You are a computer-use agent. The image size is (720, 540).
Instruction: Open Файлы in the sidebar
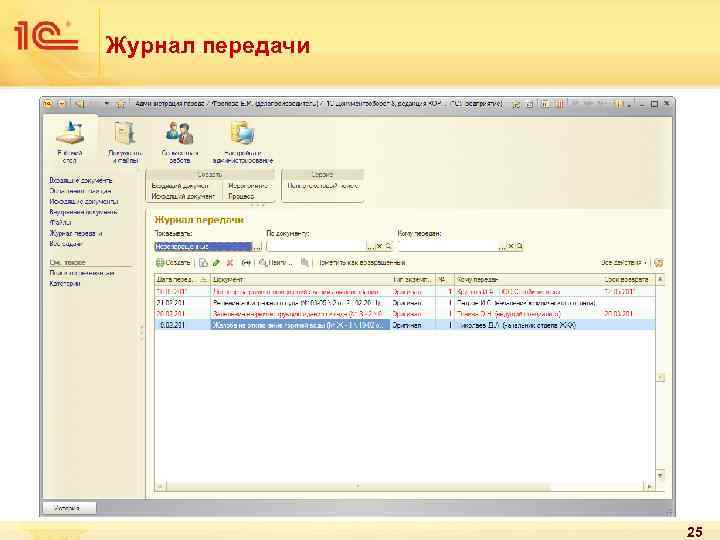coord(60,223)
